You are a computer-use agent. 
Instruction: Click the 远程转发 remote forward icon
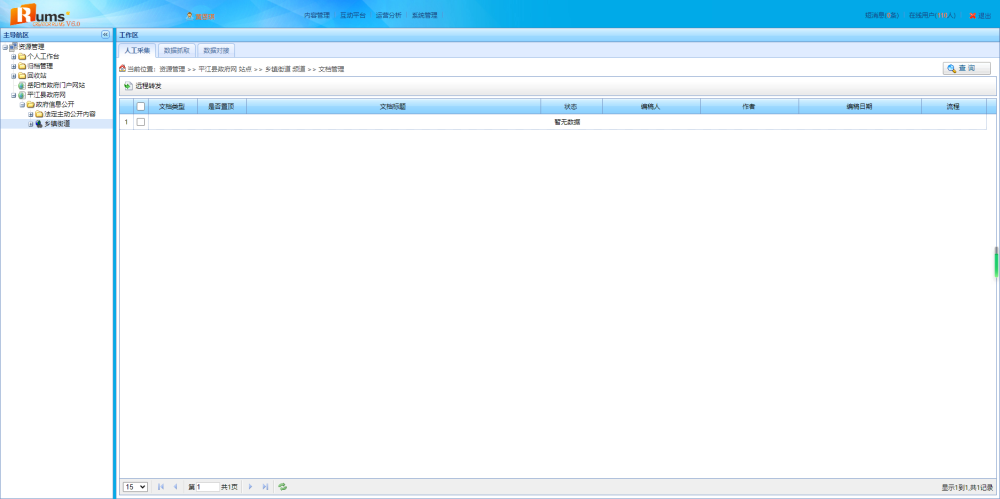pyautogui.click(x=129, y=86)
